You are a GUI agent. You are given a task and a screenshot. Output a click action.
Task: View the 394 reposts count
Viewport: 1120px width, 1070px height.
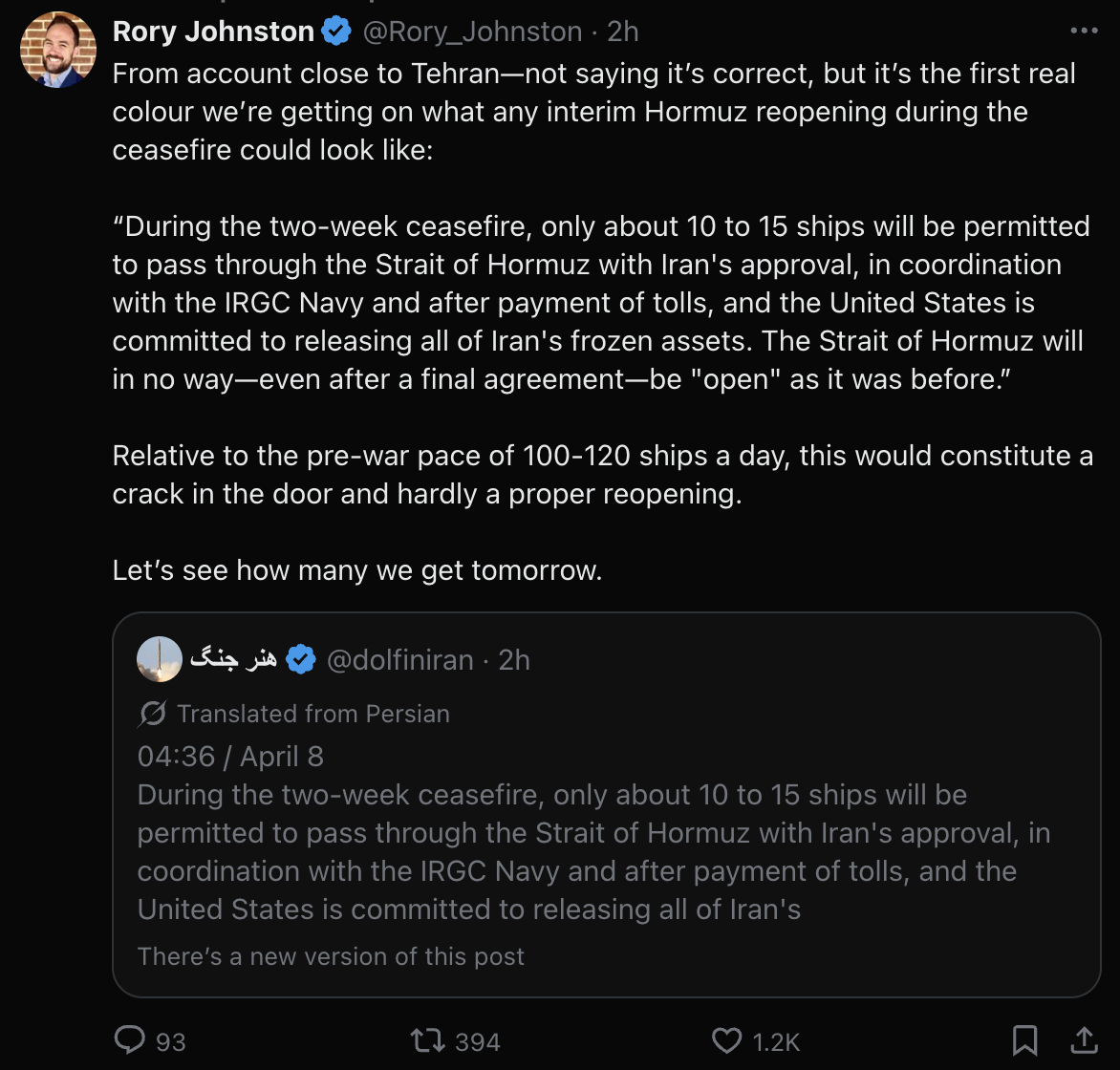click(x=478, y=1042)
